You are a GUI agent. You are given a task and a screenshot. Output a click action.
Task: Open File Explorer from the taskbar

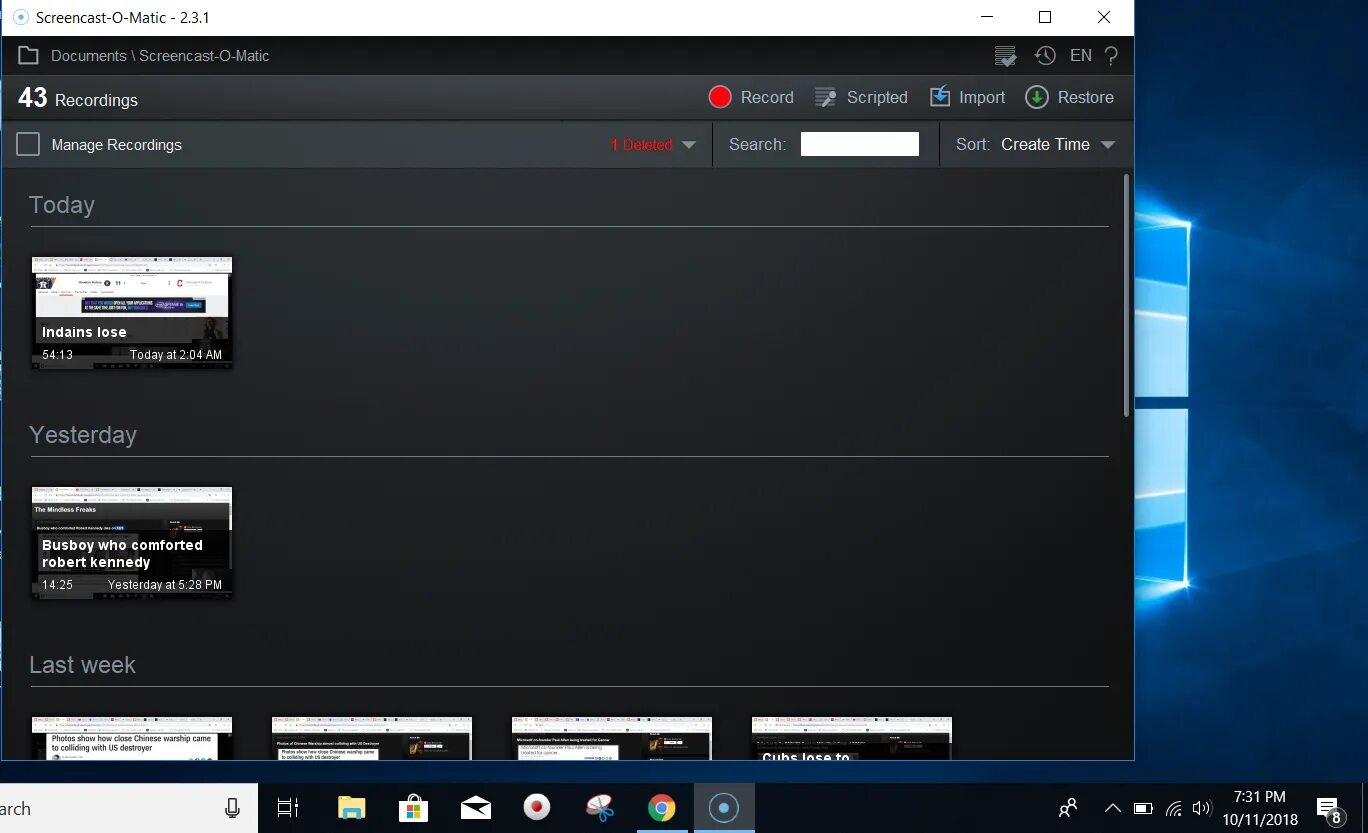click(352, 808)
